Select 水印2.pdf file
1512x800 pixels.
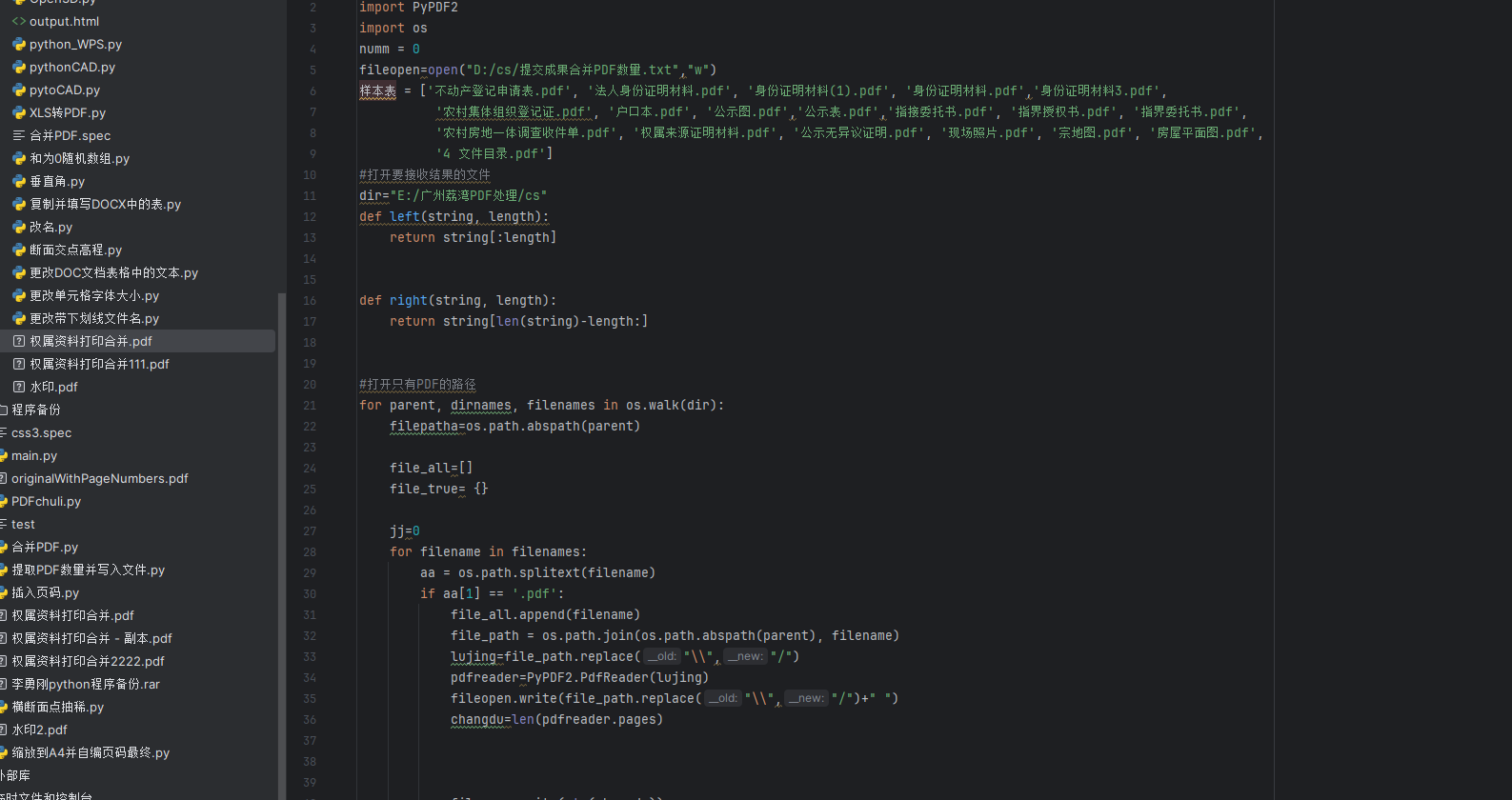39,730
